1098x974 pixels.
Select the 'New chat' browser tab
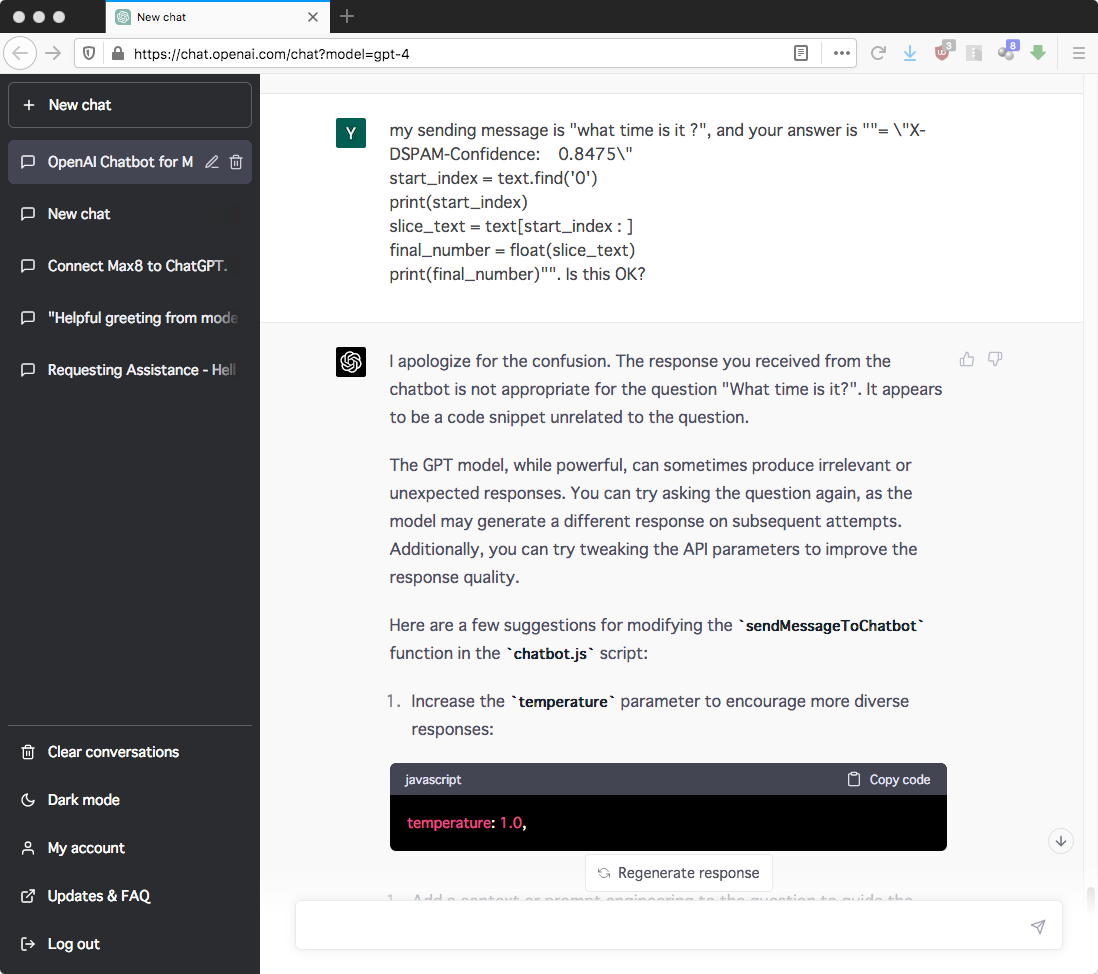(x=218, y=17)
